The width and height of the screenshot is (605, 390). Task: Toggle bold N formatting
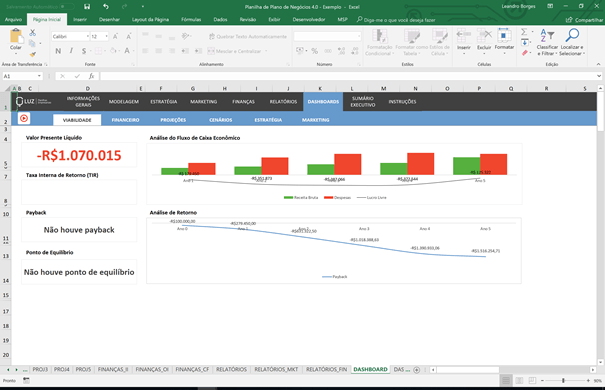[x=58, y=51]
